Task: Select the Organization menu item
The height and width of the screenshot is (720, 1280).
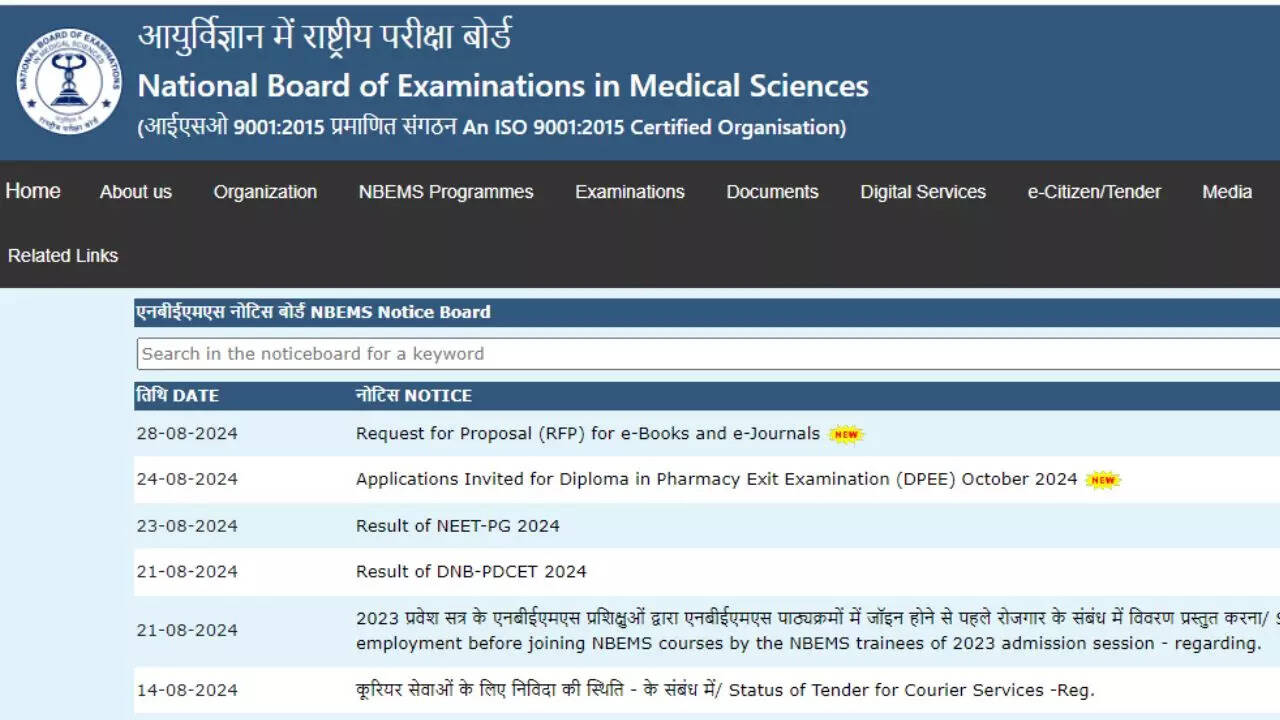Action: [264, 192]
